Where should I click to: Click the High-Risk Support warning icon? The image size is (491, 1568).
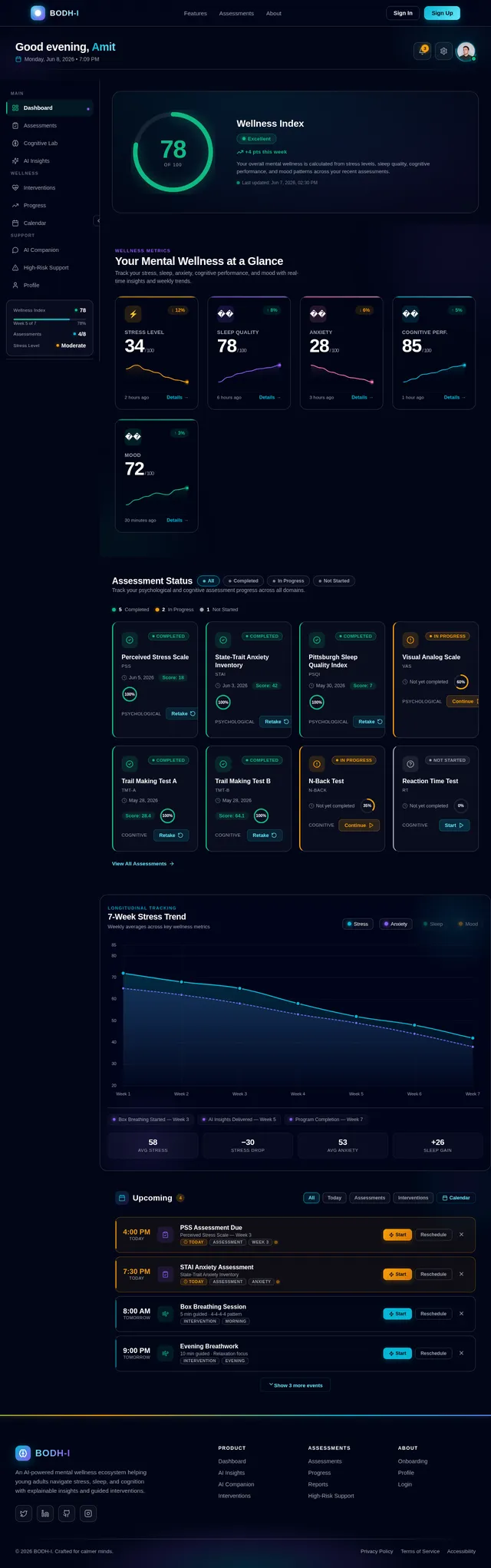point(15,267)
